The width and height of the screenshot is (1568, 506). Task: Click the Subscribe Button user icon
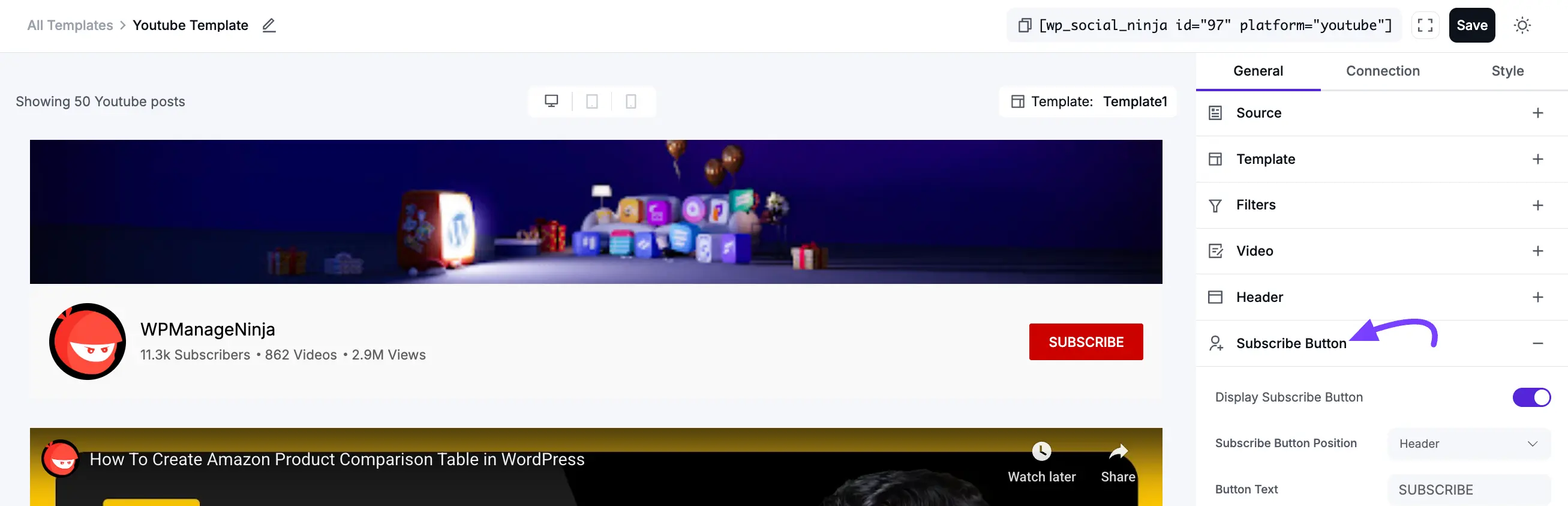coord(1215,343)
